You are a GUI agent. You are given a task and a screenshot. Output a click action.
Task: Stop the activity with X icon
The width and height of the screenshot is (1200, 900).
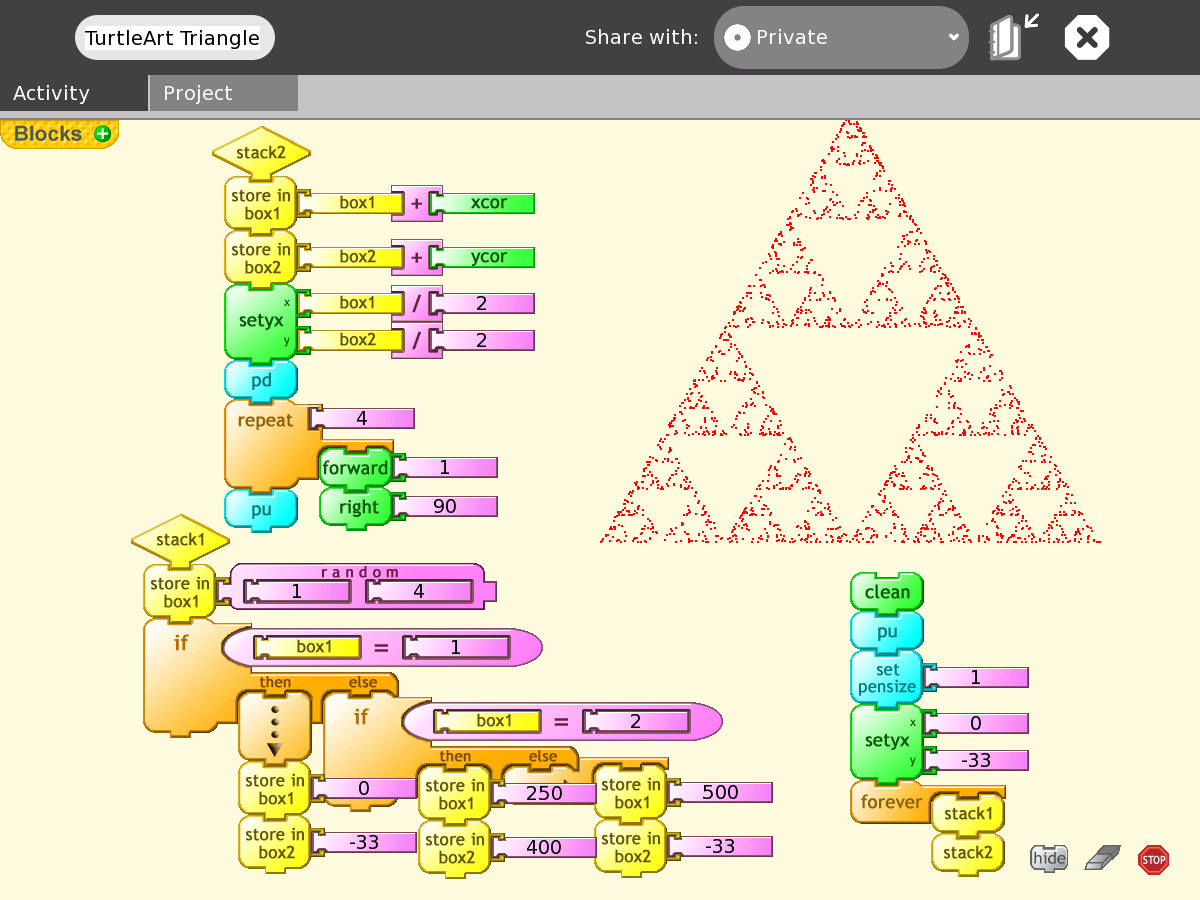point(1087,38)
